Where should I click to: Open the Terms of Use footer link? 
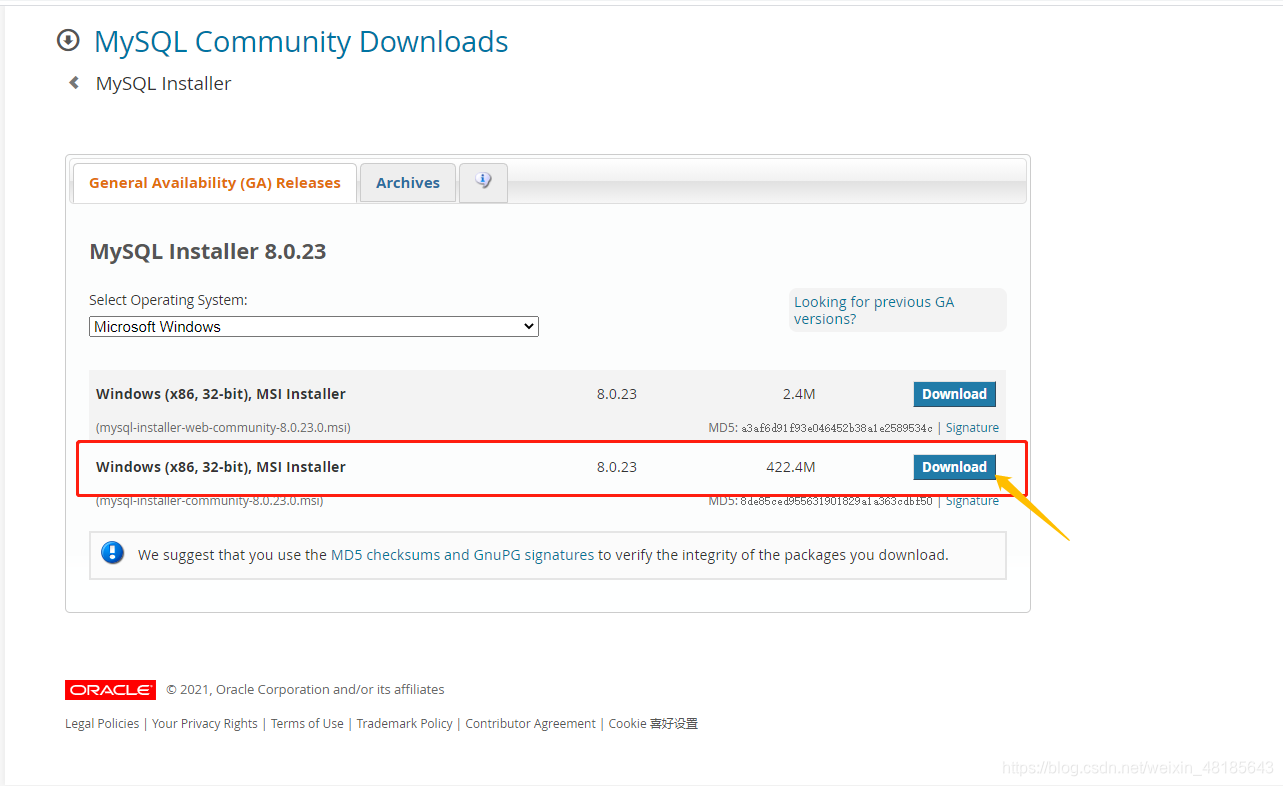click(x=307, y=724)
